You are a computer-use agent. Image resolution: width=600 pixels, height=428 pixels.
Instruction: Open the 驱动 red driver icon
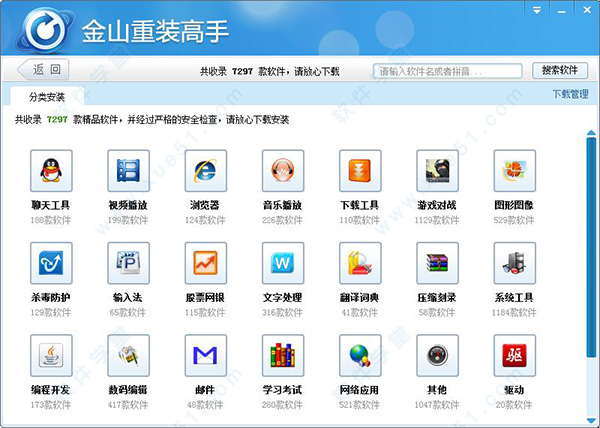(515, 356)
